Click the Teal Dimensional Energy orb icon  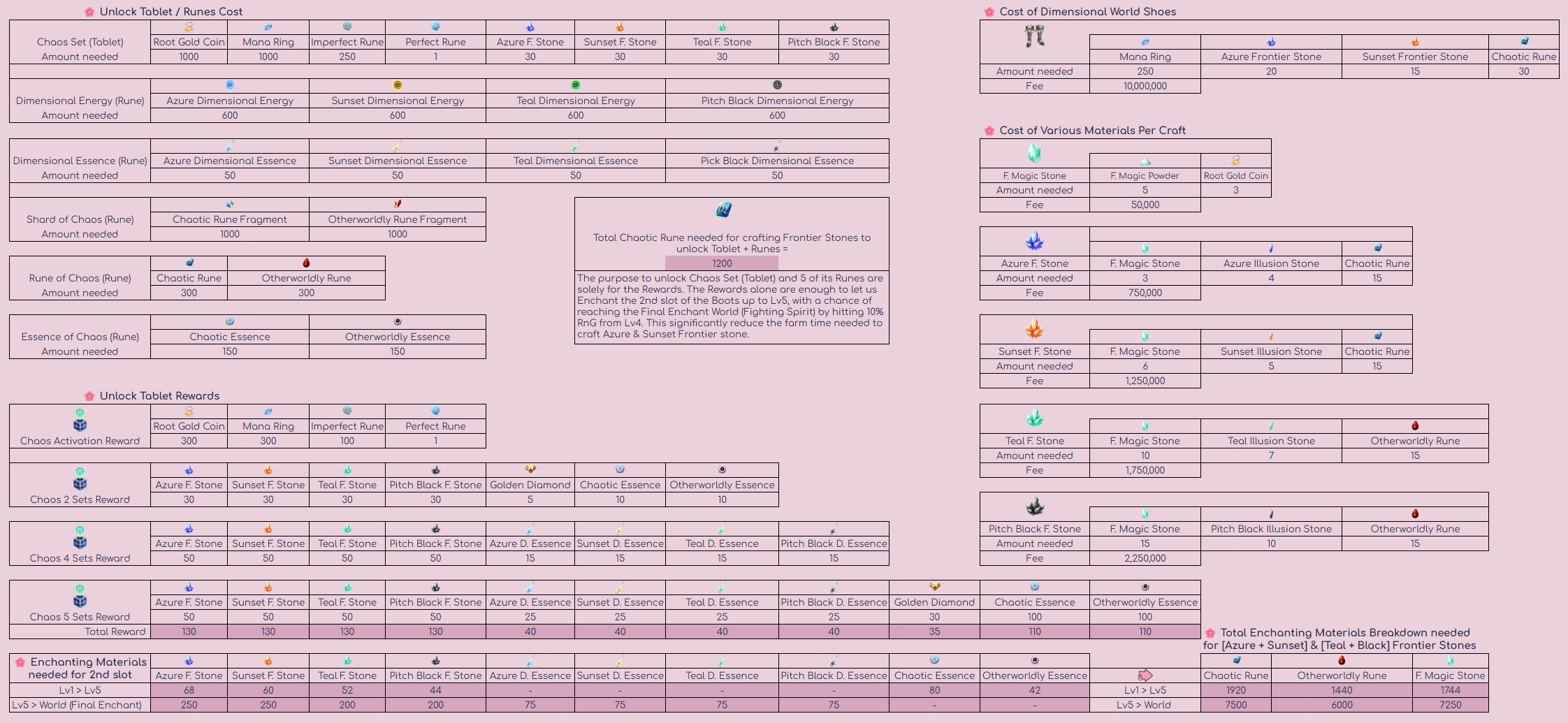(x=576, y=85)
